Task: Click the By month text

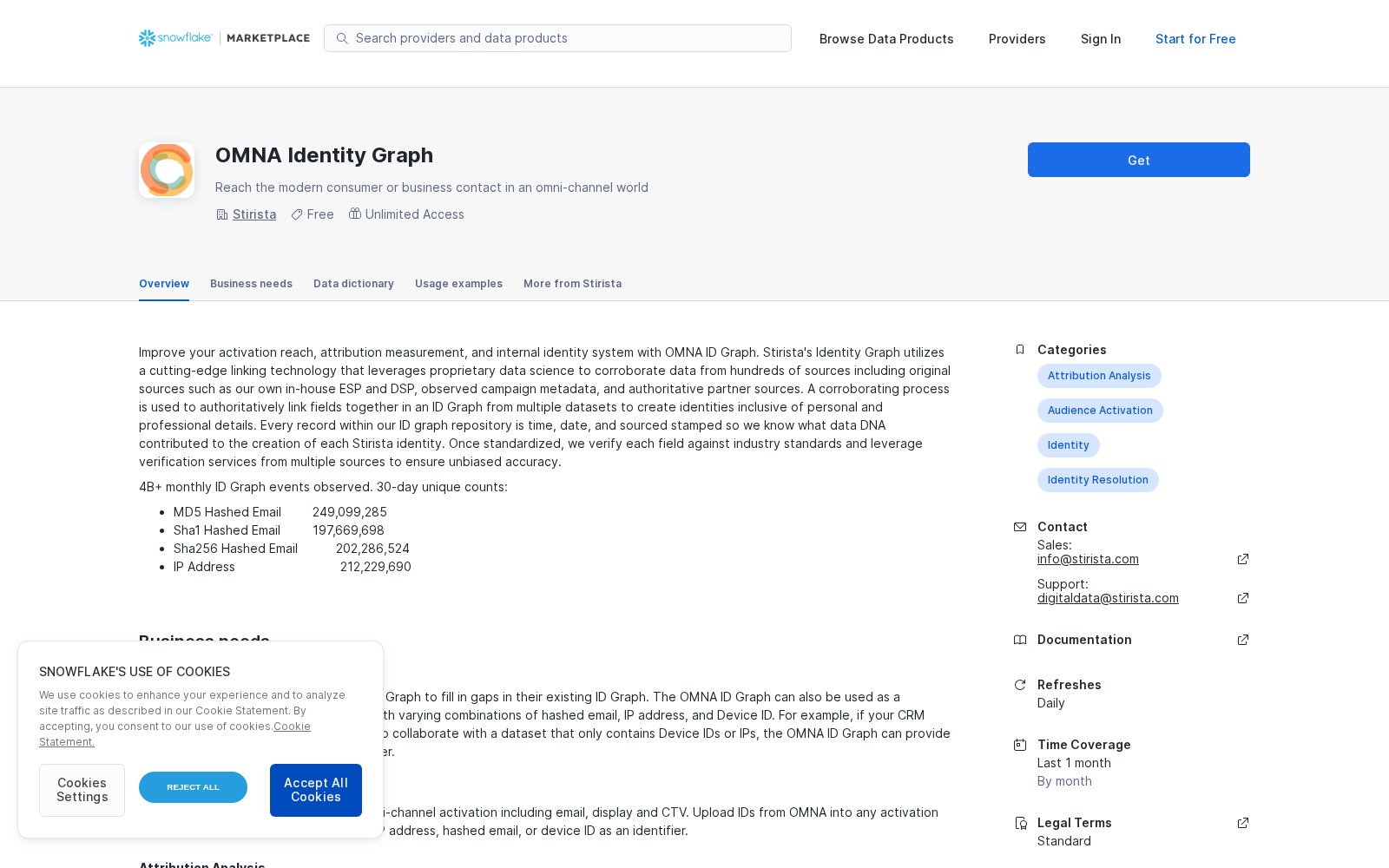Action: pos(1064,781)
